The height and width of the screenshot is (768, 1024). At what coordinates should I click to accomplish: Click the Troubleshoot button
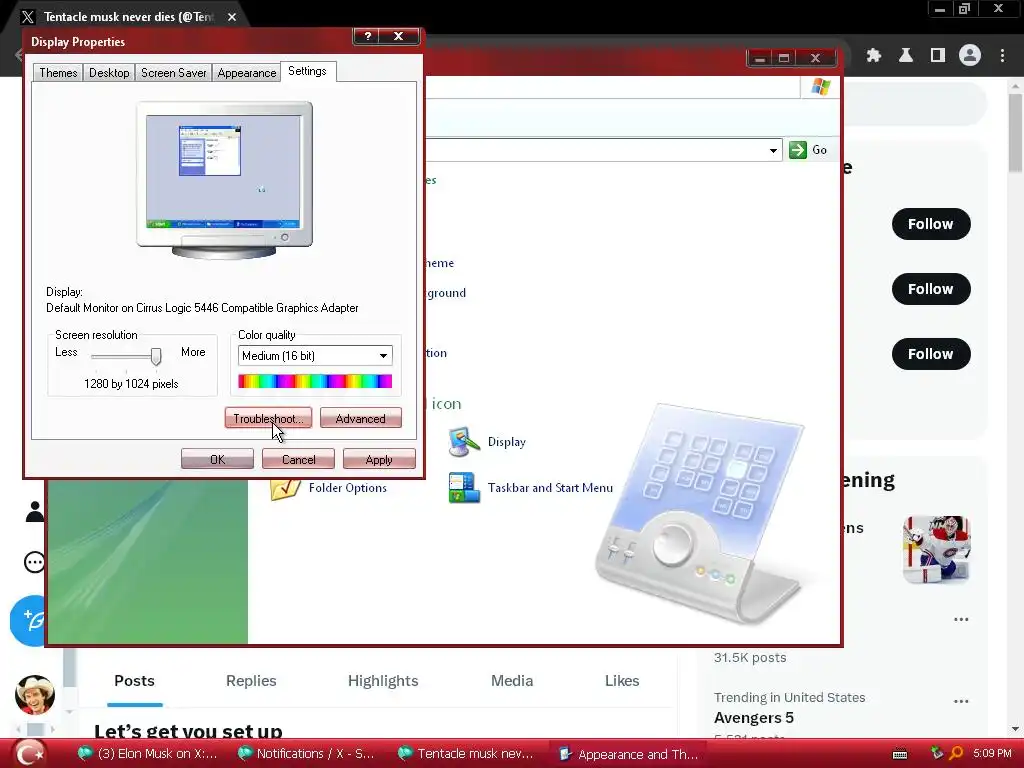point(268,419)
